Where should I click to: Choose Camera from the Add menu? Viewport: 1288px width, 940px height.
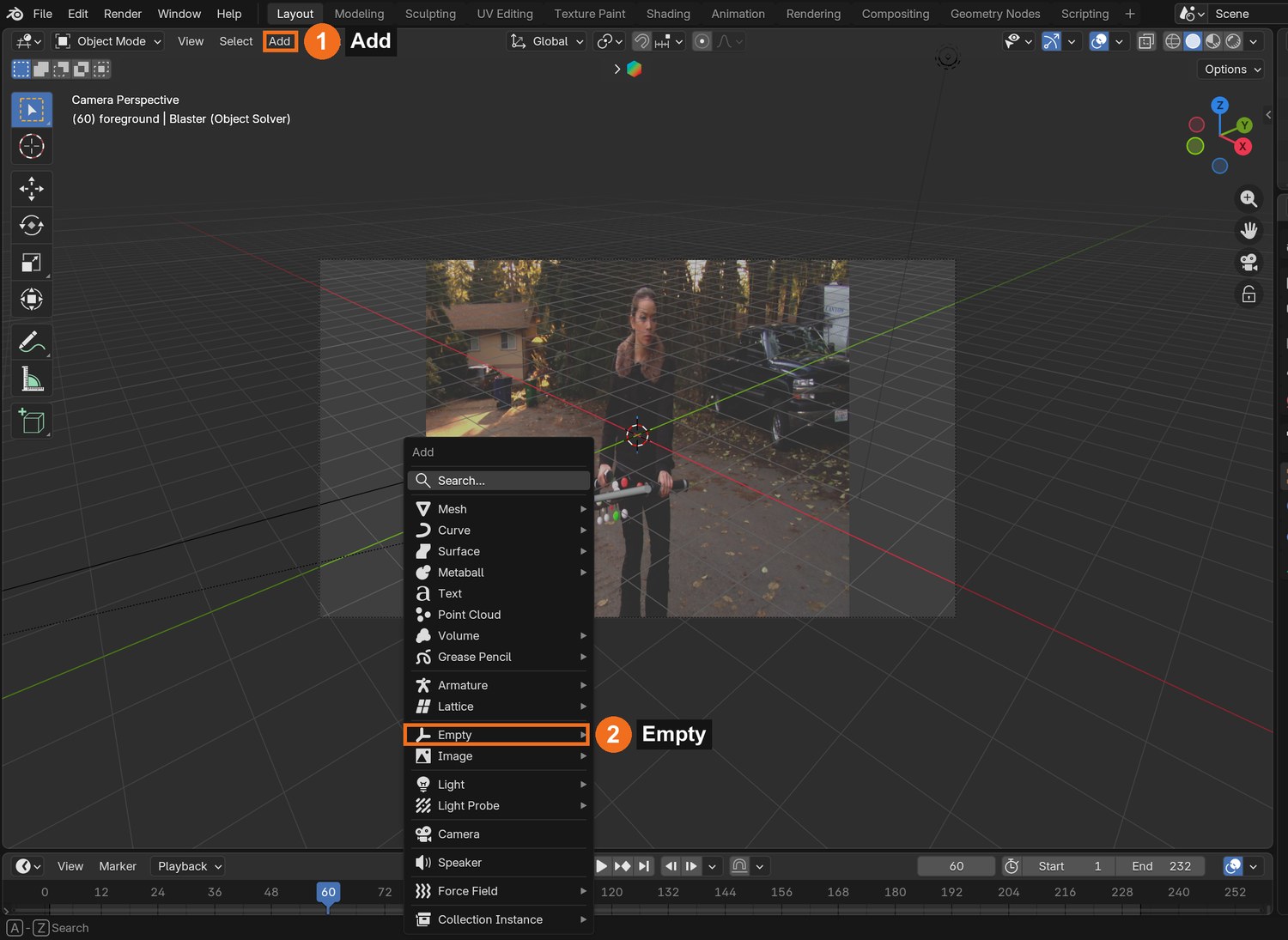(499, 834)
